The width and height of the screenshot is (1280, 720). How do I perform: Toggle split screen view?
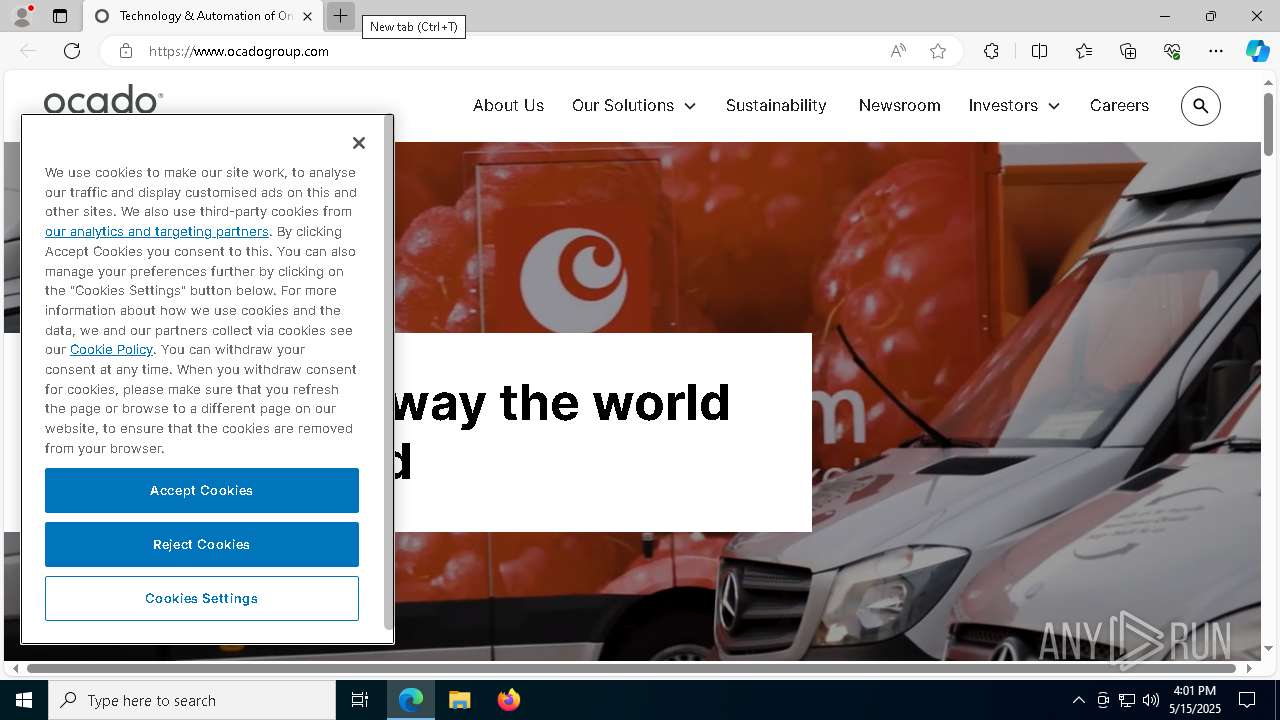coord(1039,51)
